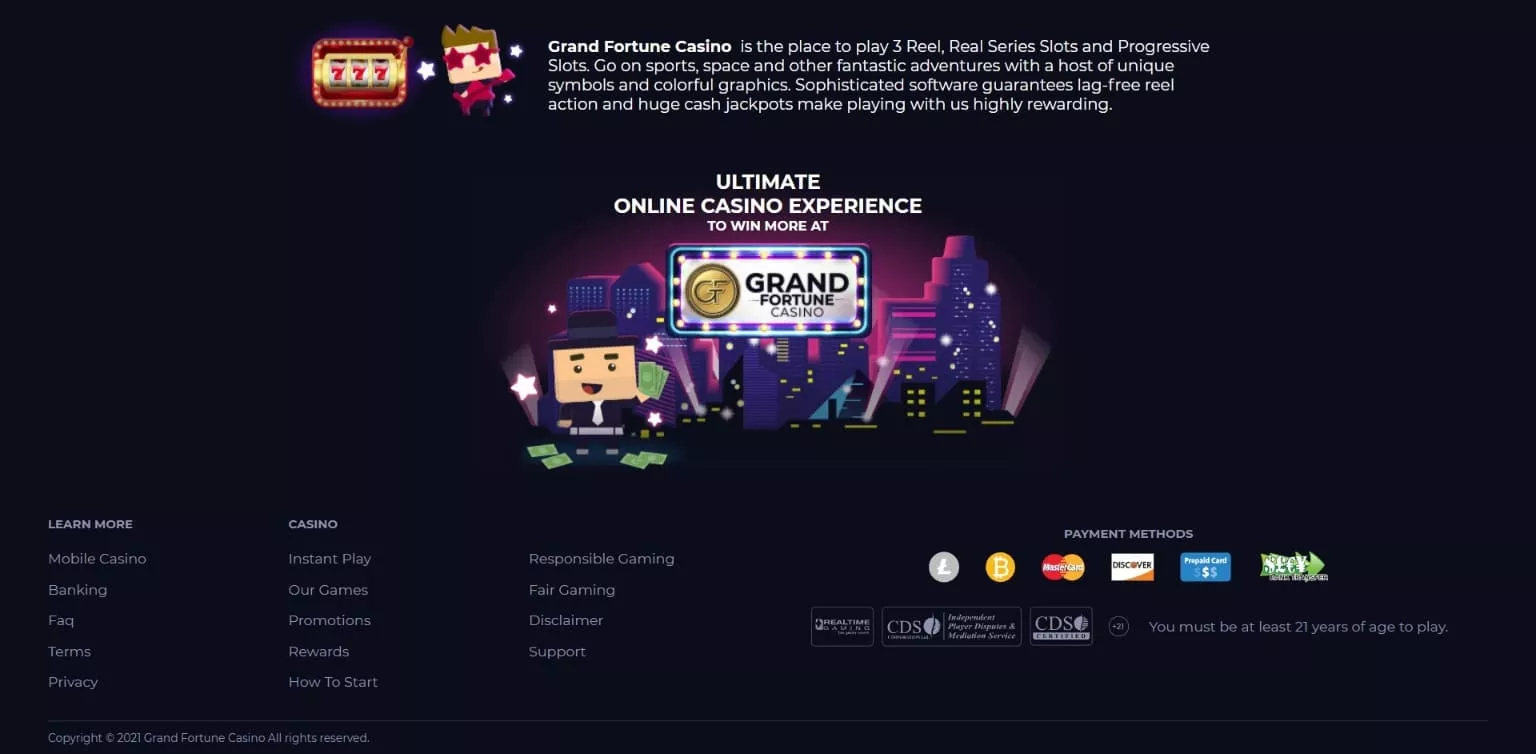View the Promotions page
The height and width of the screenshot is (754, 1536).
click(329, 620)
